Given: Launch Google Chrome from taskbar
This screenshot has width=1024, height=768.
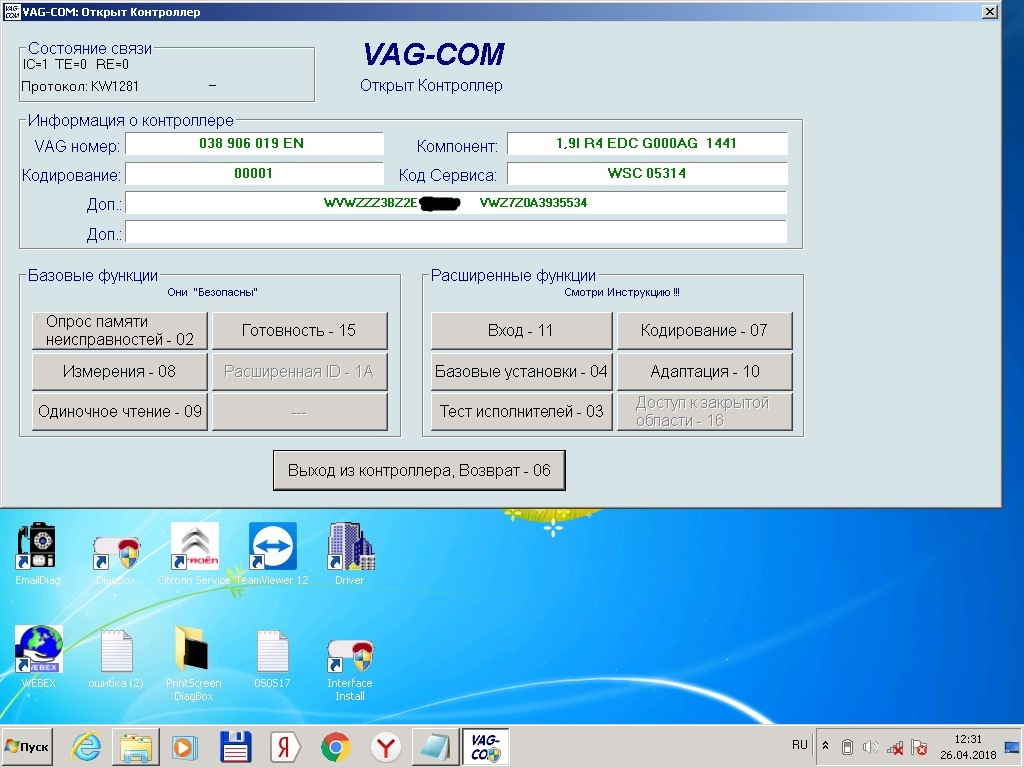Looking at the screenshot, I should coord(336,747).
